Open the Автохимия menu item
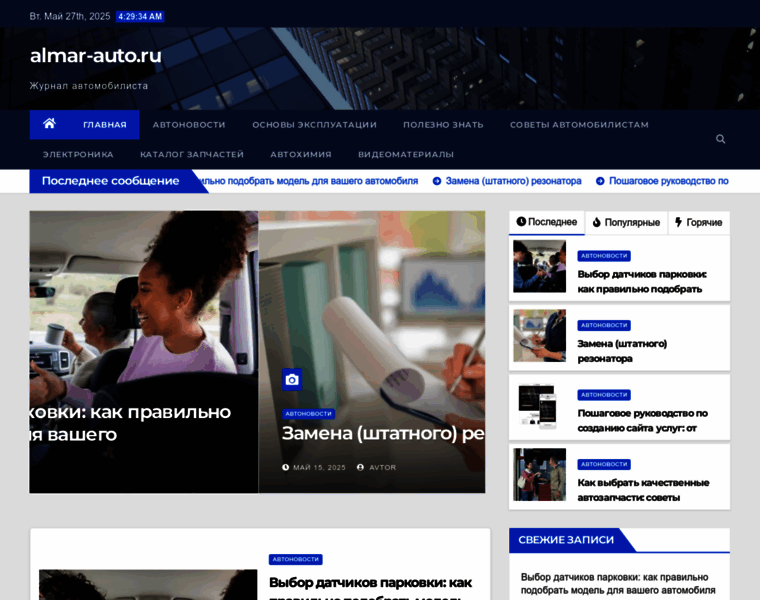The height and width of the screenshot is (600, 760). 301,154
